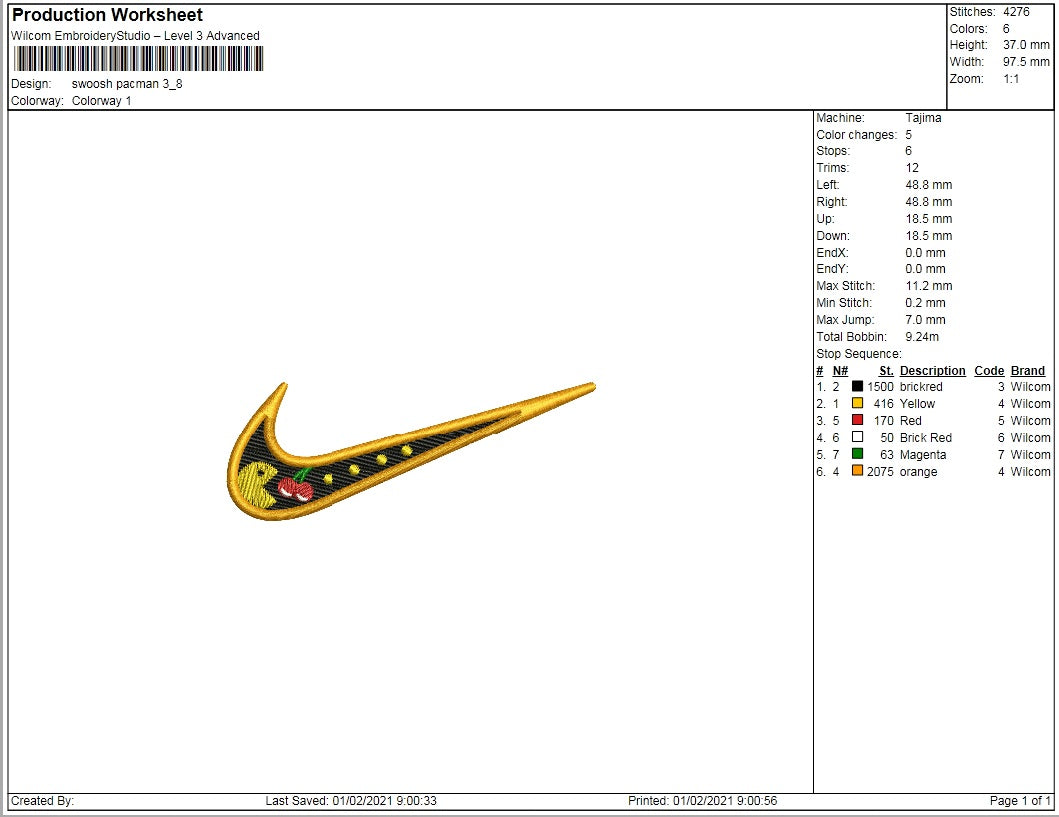Click the Up value 18.5 mm

tap(929, 219)
